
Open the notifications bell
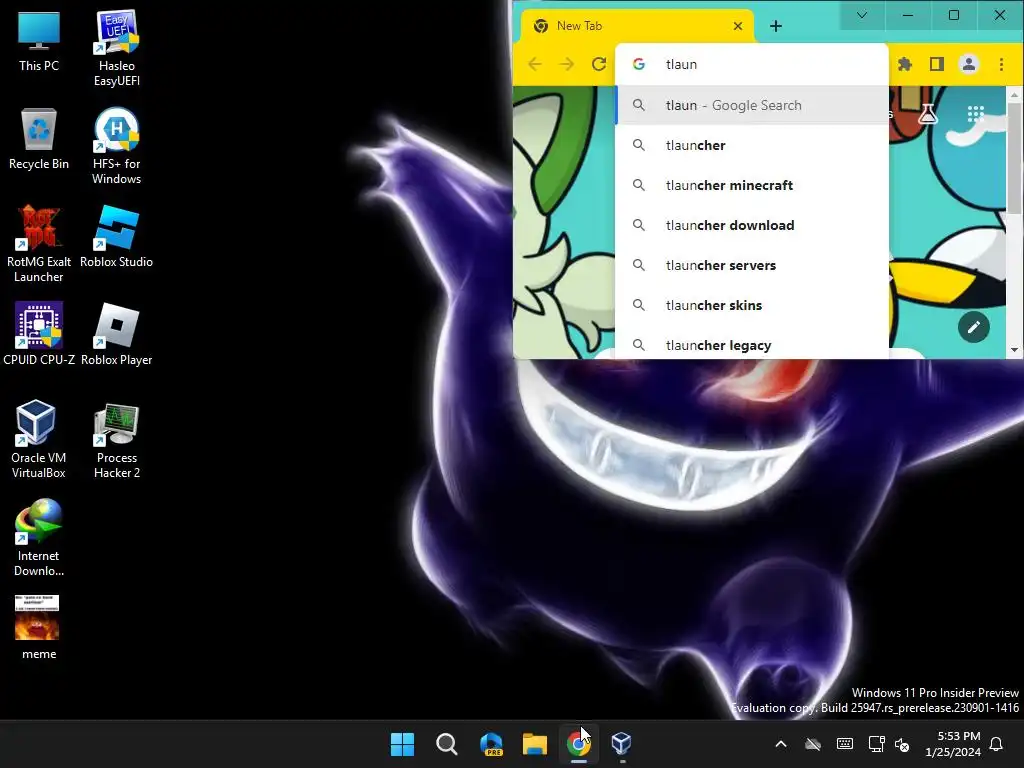(x=997, y=744)
